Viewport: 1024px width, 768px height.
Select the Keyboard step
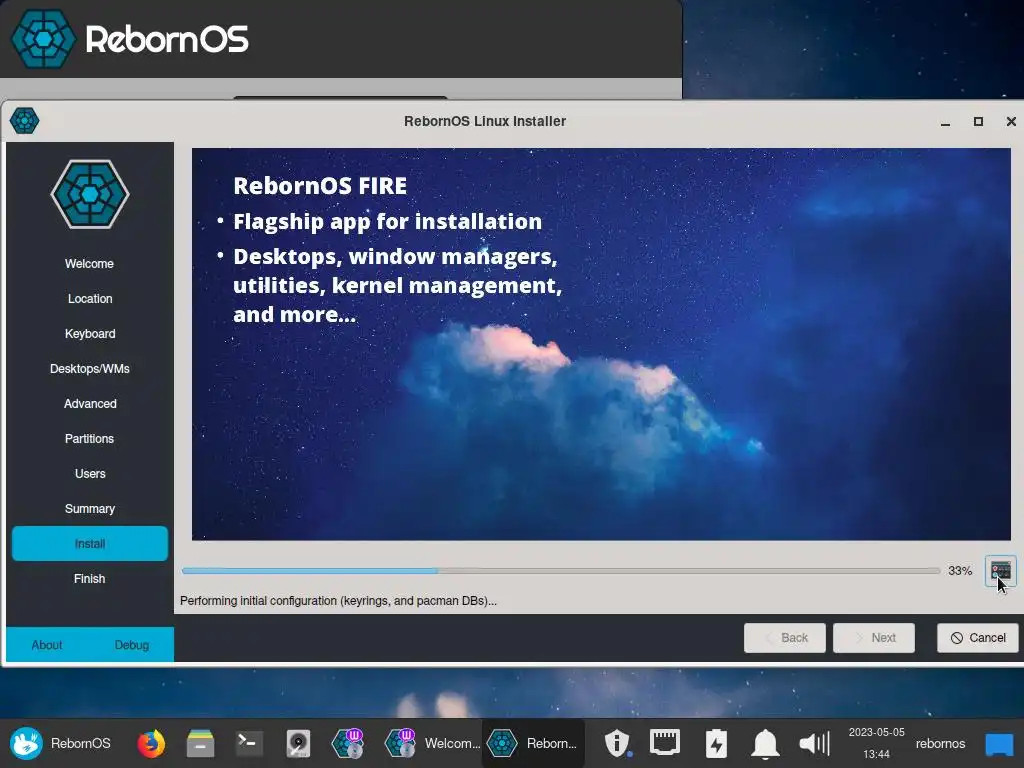tap(89, 334)
